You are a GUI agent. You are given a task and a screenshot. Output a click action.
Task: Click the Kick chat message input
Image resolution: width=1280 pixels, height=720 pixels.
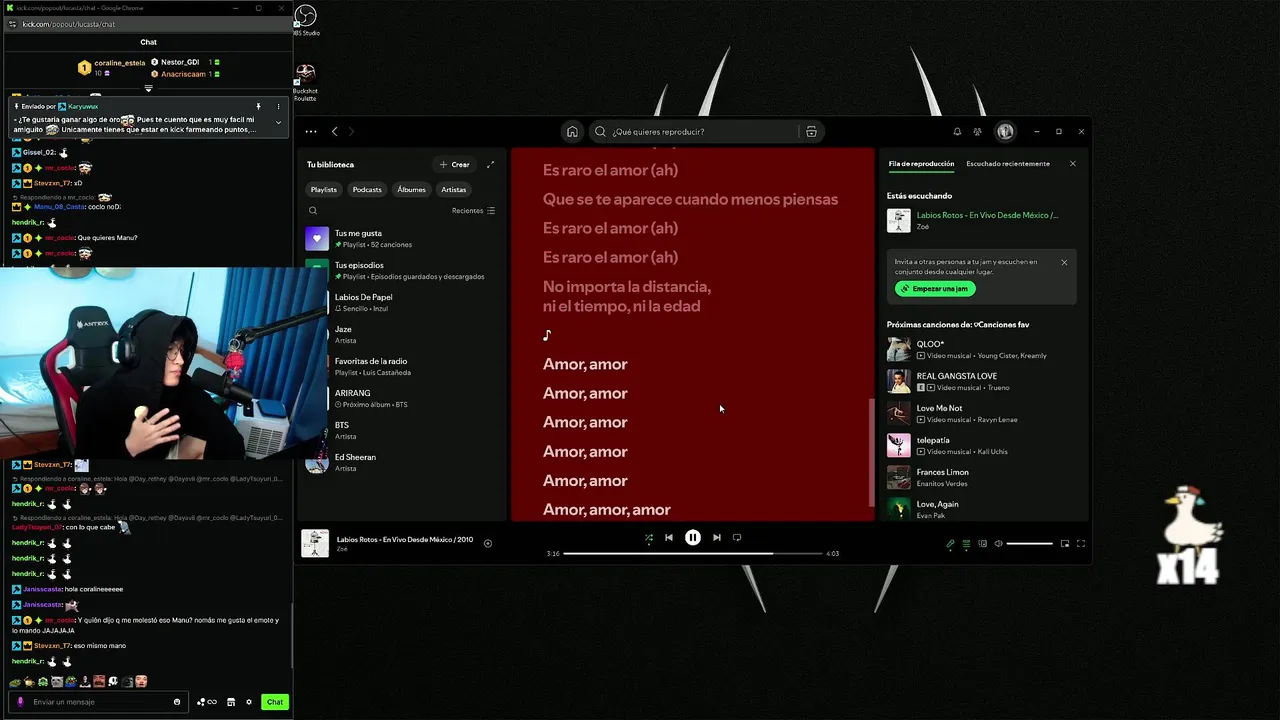[x=98, y=702]
